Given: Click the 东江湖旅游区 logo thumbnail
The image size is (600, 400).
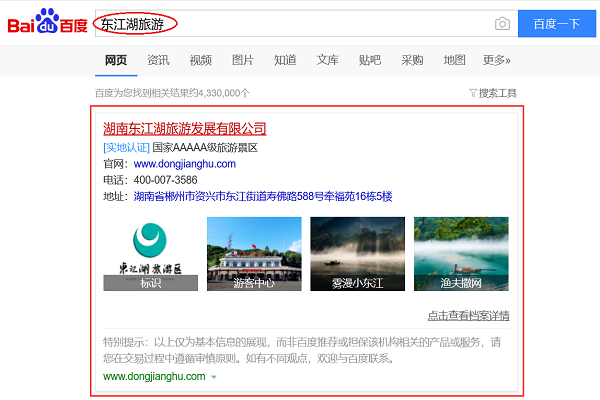Looking at the screenshot, I should (151, 253).
